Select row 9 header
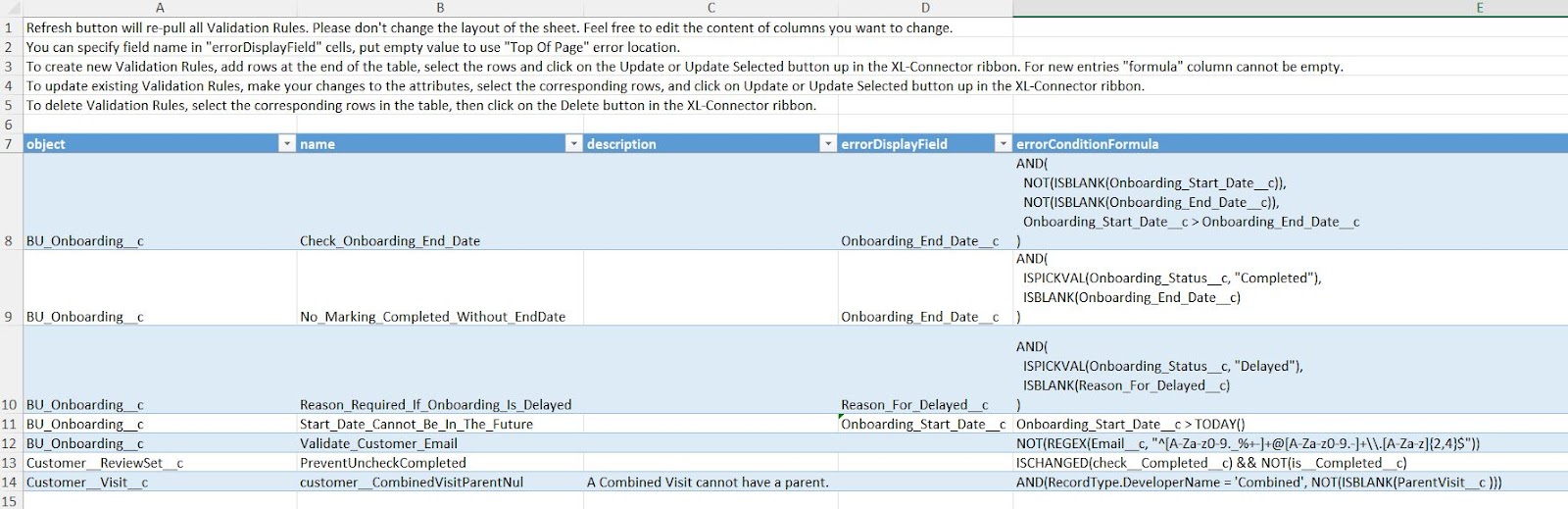Viewport: 1568px width, 509px height. 11,288
